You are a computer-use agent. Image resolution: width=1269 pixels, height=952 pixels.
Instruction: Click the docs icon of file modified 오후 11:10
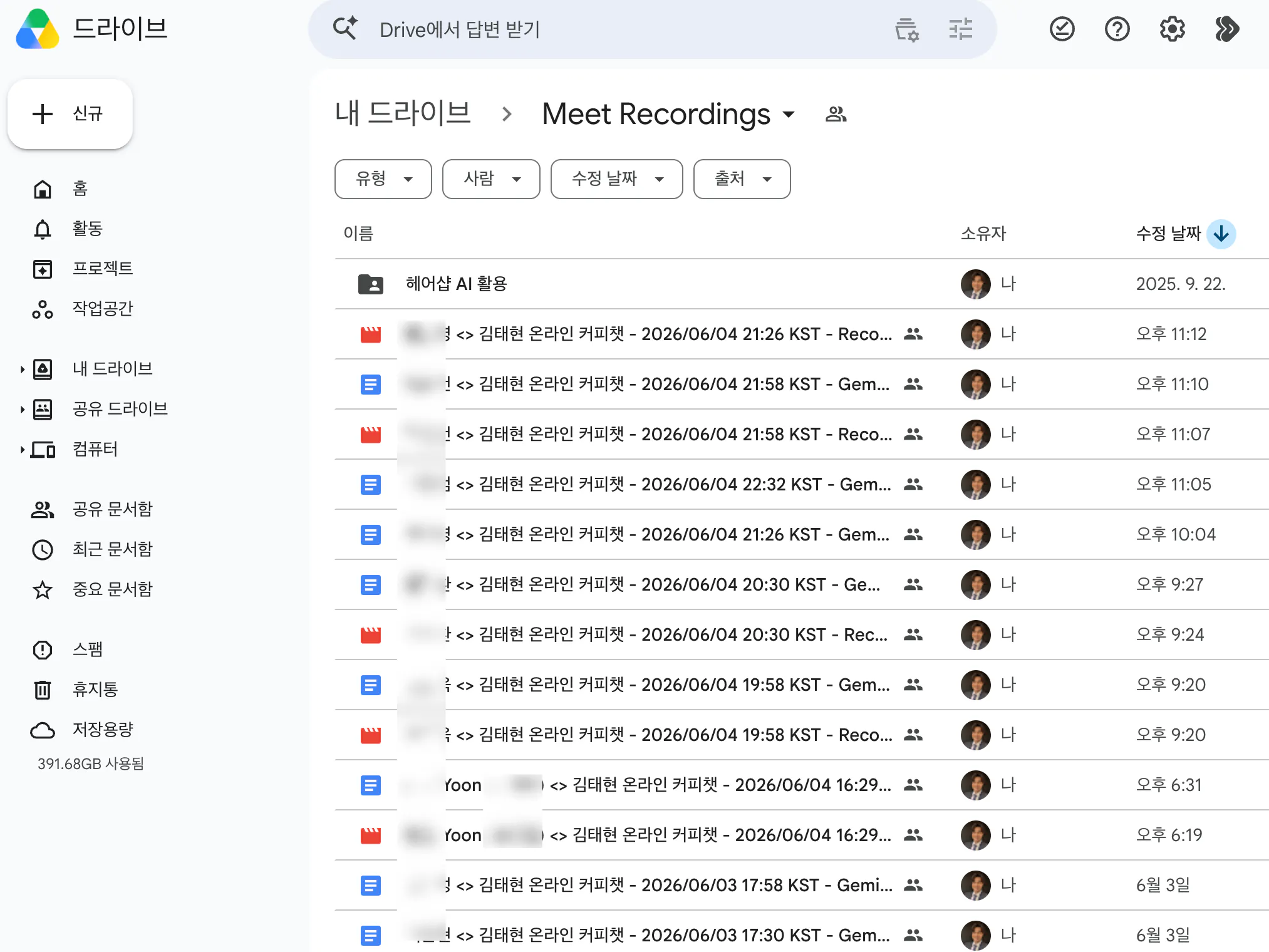pos(371,384)
